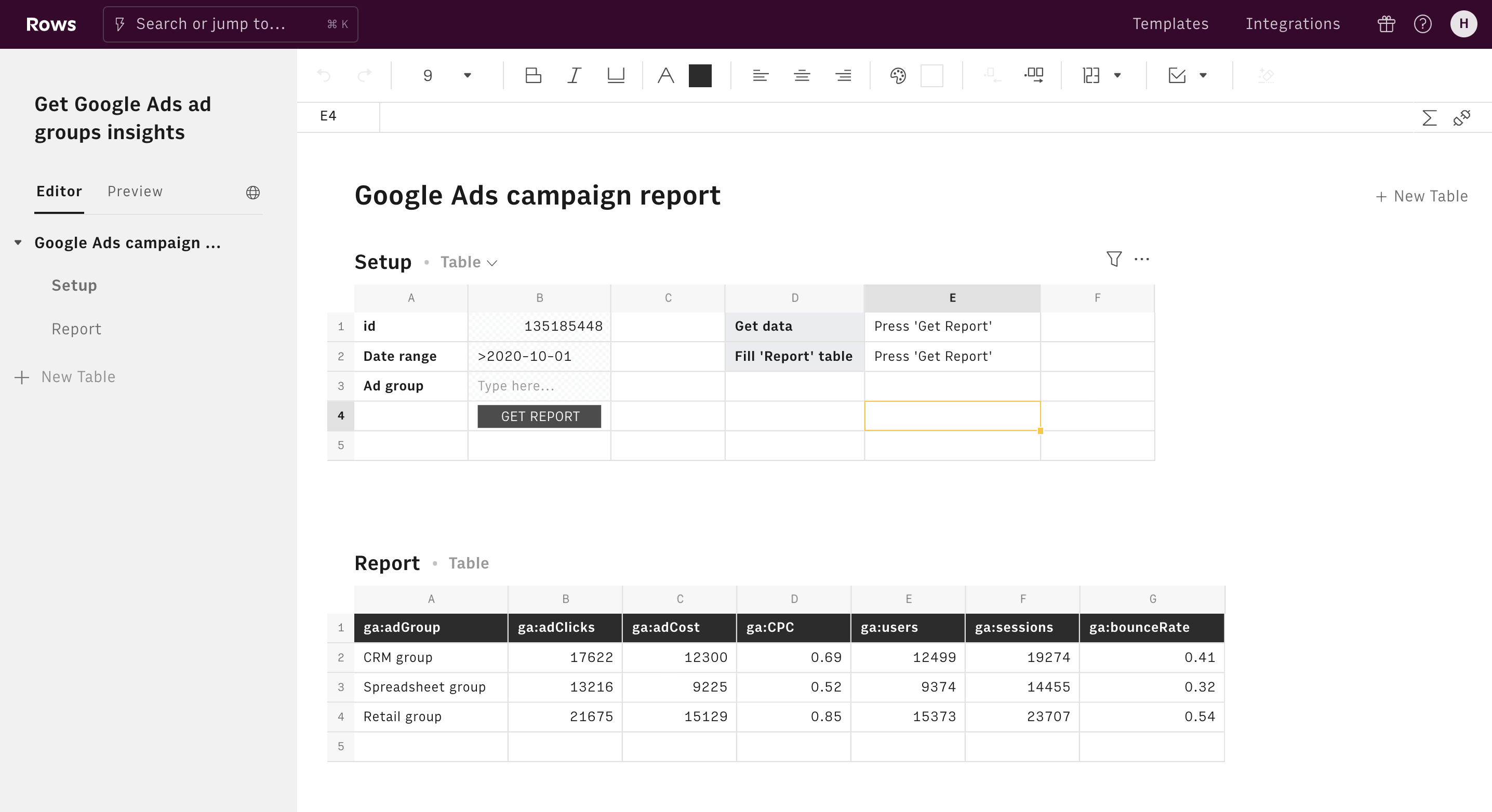Click the center align icon
Screen dimensions: 1492x812
click(x=802, y=75)
